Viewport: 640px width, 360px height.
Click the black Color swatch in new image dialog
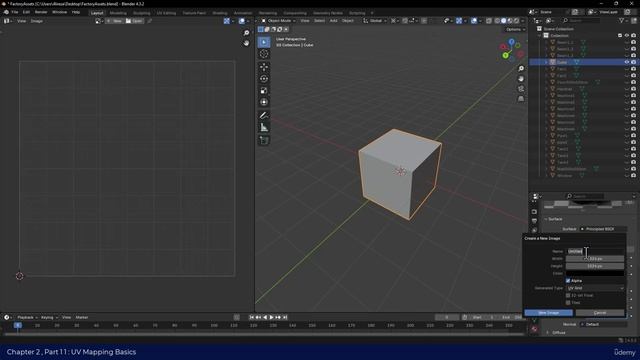(595, 273)
